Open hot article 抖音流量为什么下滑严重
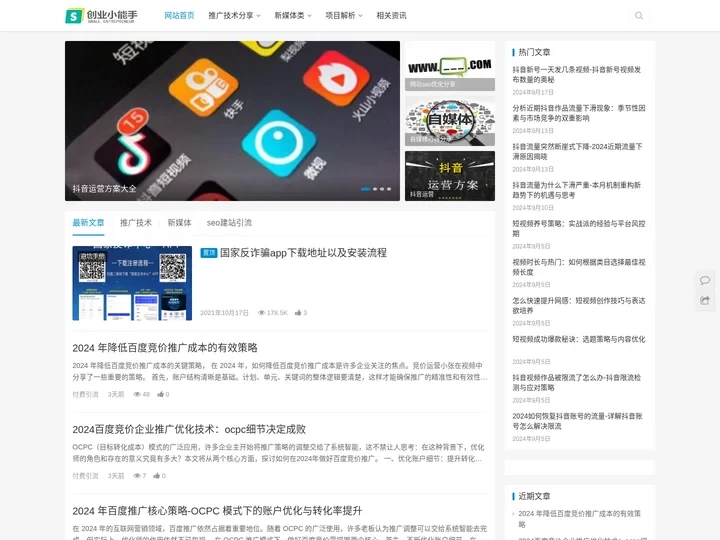The height and width of the screenshot is (540, 720). point(577,190)
